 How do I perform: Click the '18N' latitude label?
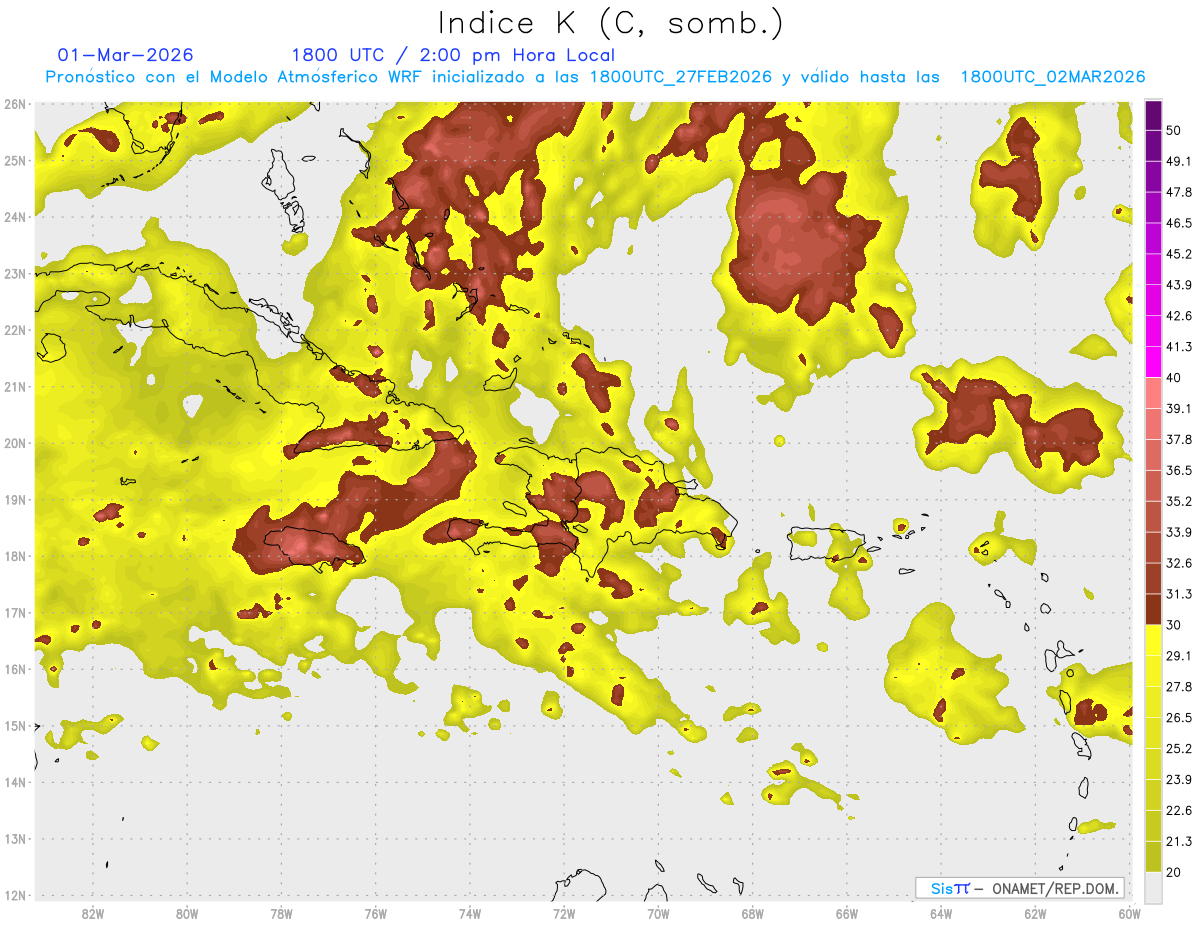click(x=15, y=556)
